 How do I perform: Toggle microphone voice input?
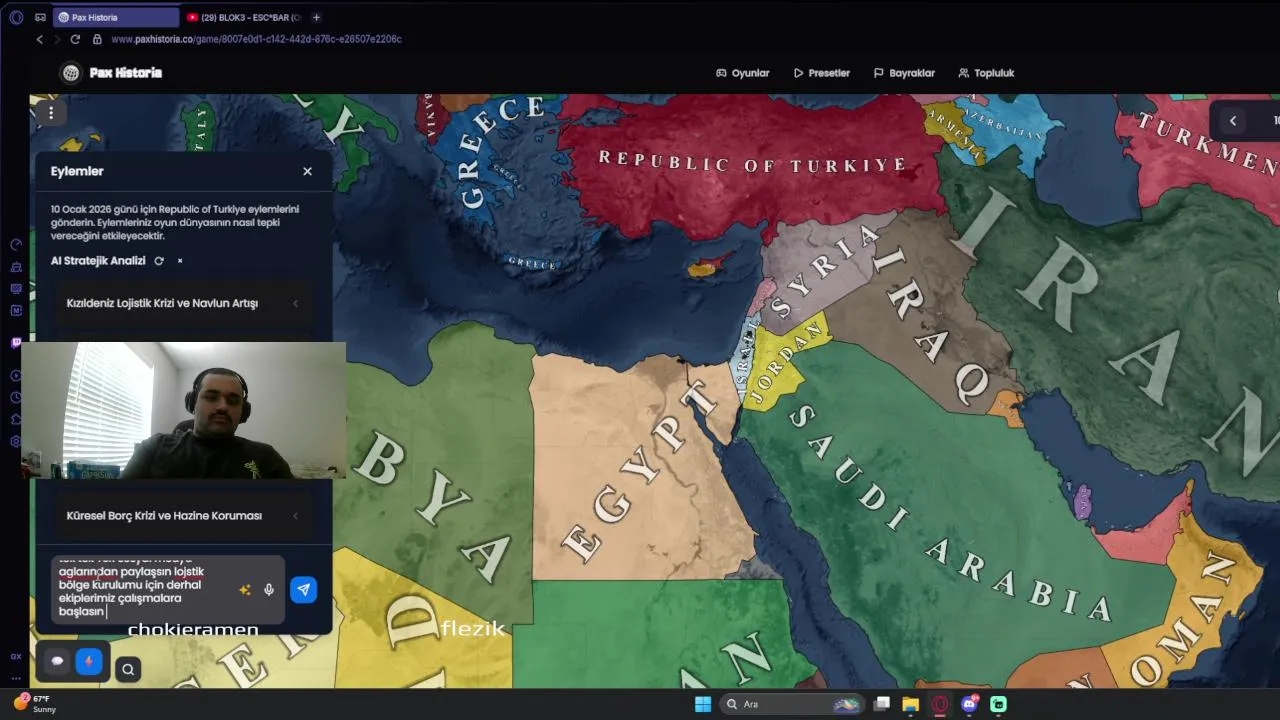coord(269,590)
